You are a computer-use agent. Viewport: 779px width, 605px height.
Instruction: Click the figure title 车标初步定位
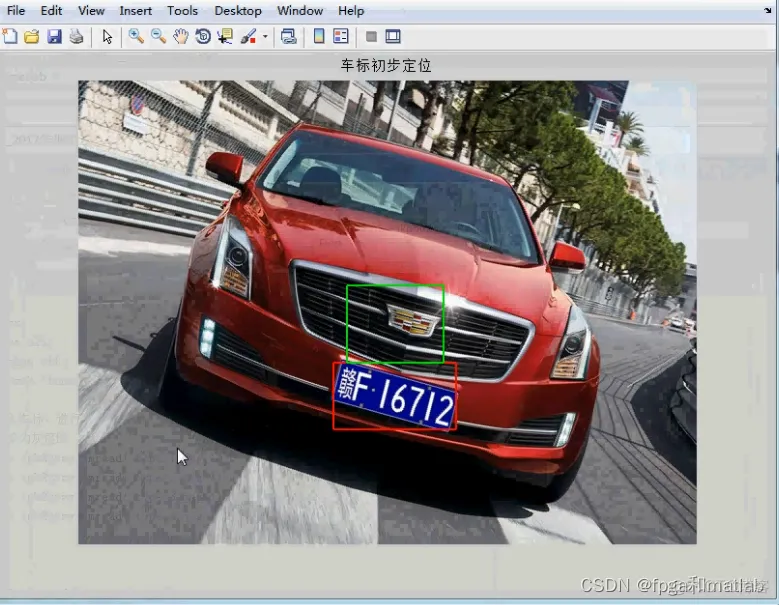[386, 65]
